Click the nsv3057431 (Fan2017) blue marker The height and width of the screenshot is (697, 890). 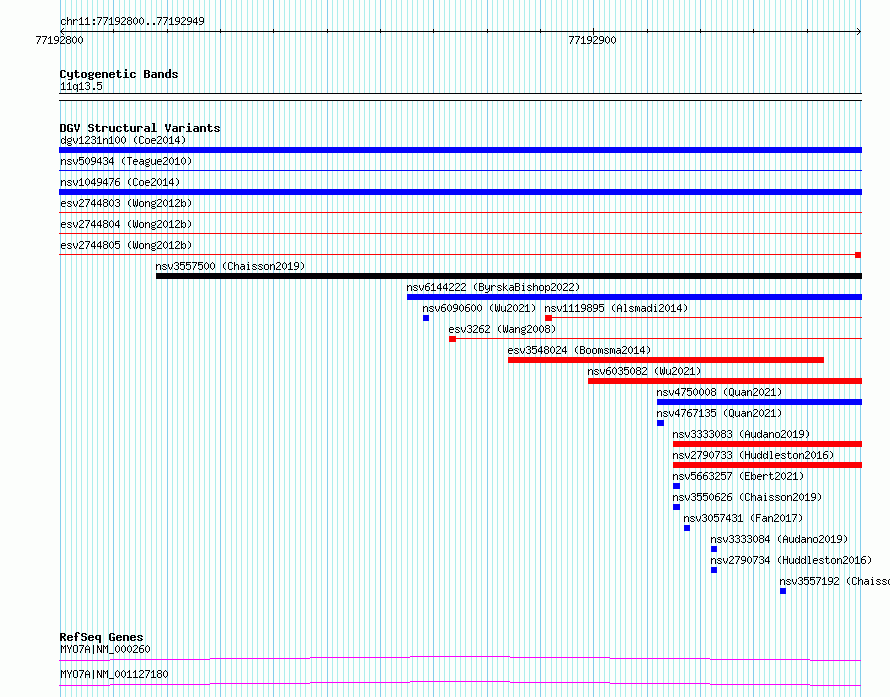[x=687, y=528]
